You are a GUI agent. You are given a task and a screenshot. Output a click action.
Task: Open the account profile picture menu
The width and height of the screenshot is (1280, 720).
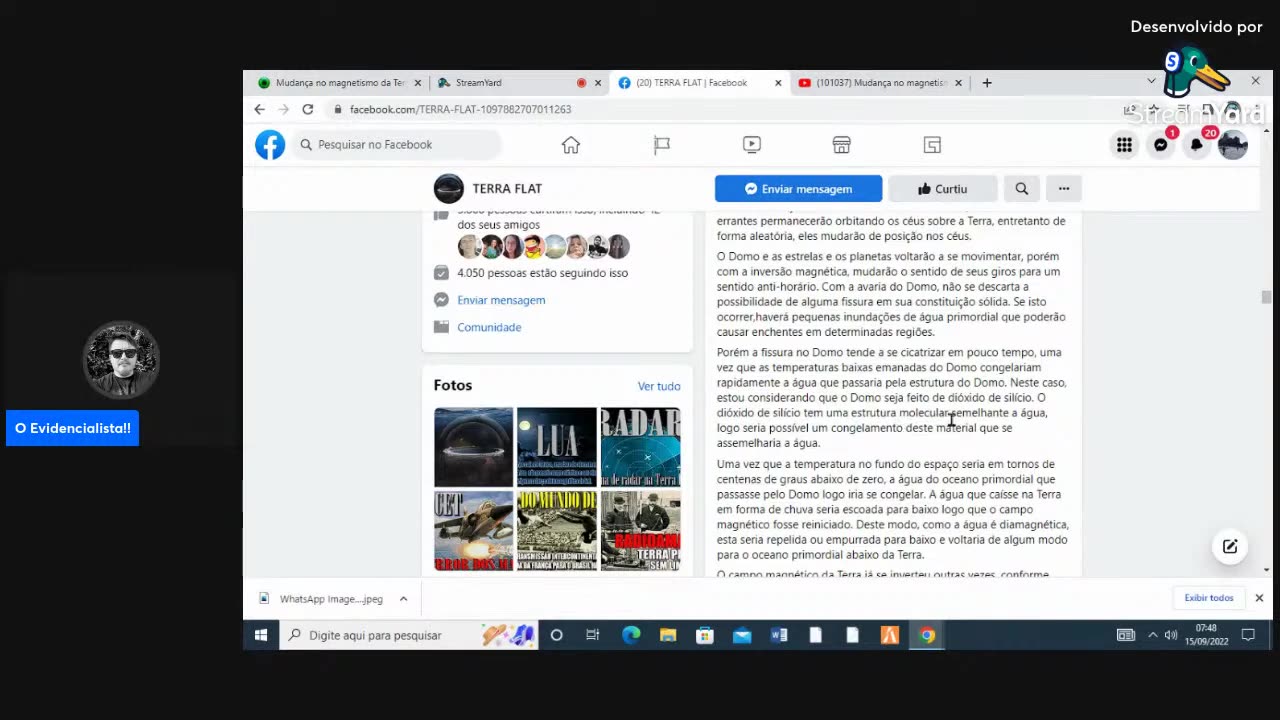click(x=1233, y=145)
